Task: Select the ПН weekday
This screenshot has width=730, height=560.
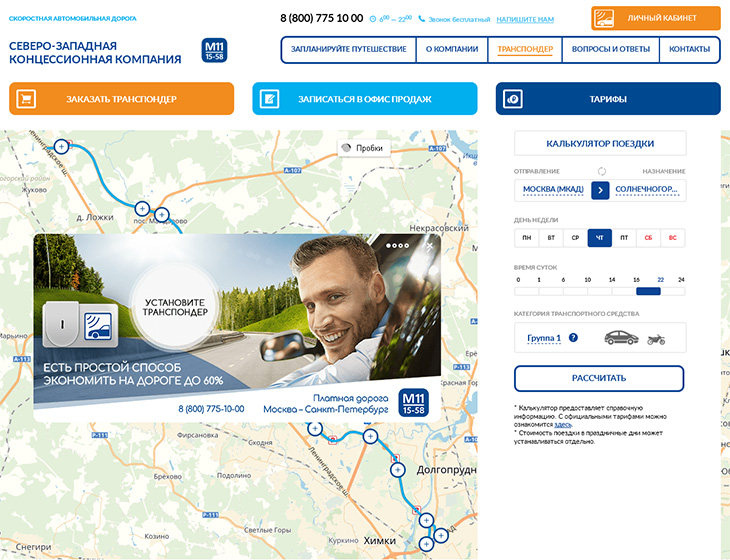Action: click(x=527, y=238)
